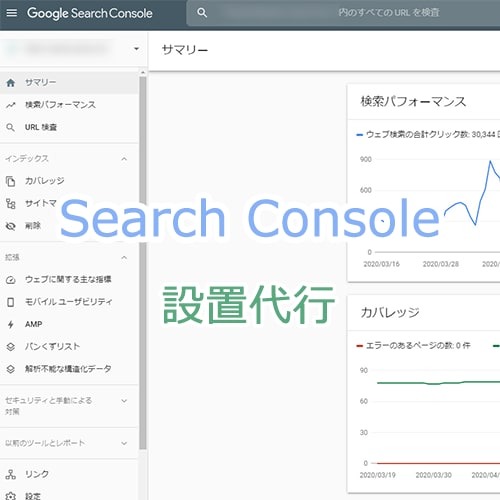Click the blue ウェブ検索の合計クリック数 legend
This screenshot has height=500, width=500.
click(x=428, y=135)
